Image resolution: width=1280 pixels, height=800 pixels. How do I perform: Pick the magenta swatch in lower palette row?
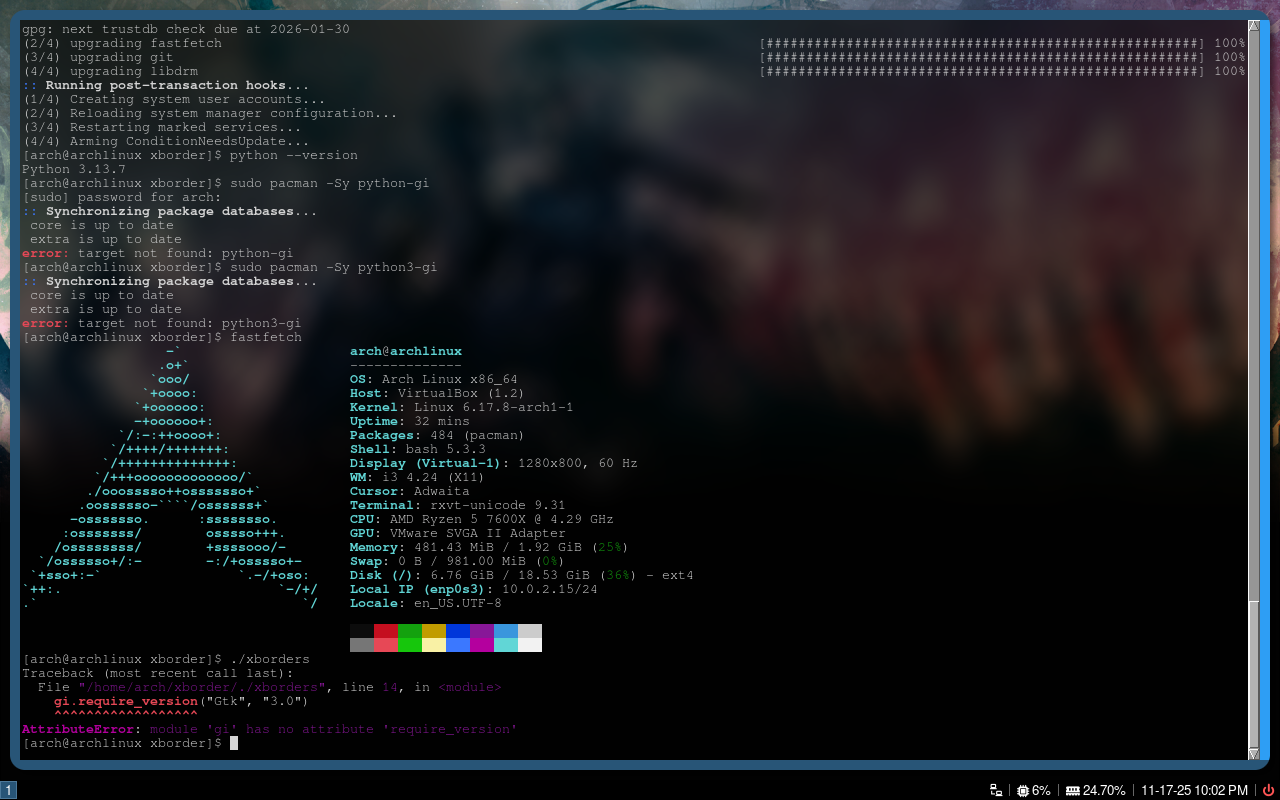pyautogui.click(x=482, y=645)
